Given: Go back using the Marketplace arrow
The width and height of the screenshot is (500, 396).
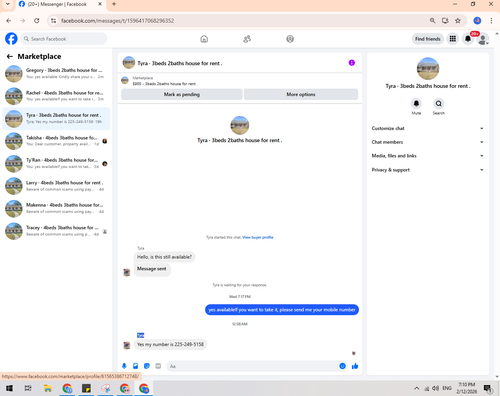Looking at the screenshot, I should point(10,56).
